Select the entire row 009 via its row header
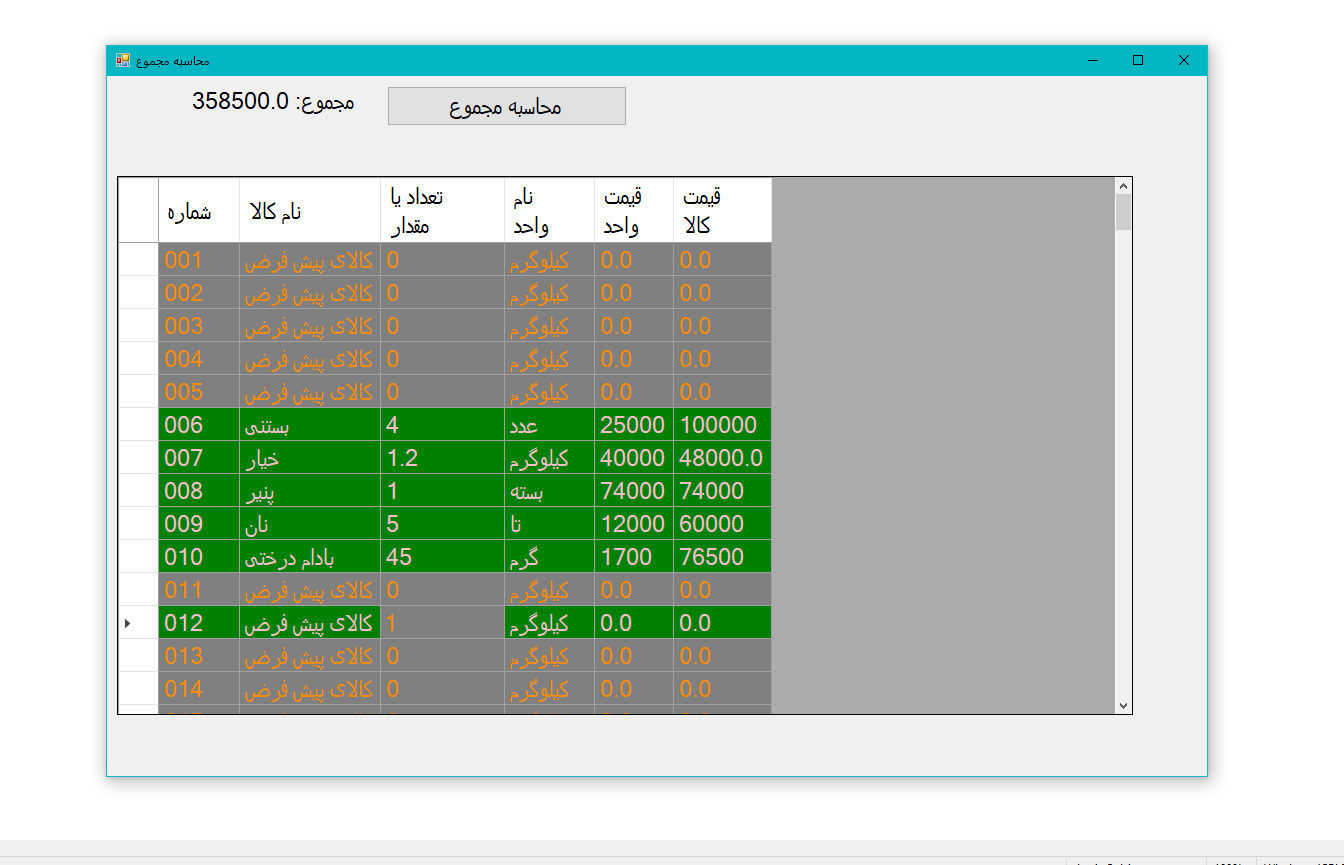This screenshot has width=1344, height=865. [x=138, y=524]
